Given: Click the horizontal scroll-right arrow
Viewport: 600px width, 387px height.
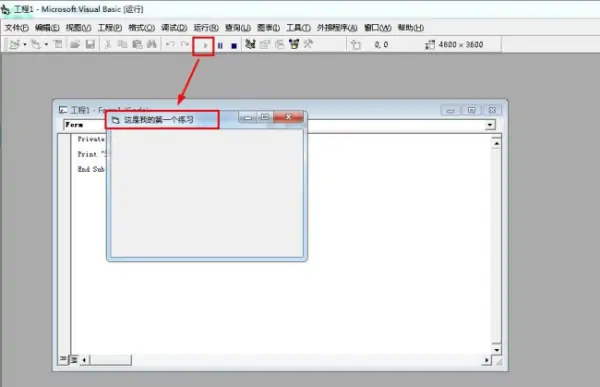Looking at the screenshot, I should tap(486, 360).
